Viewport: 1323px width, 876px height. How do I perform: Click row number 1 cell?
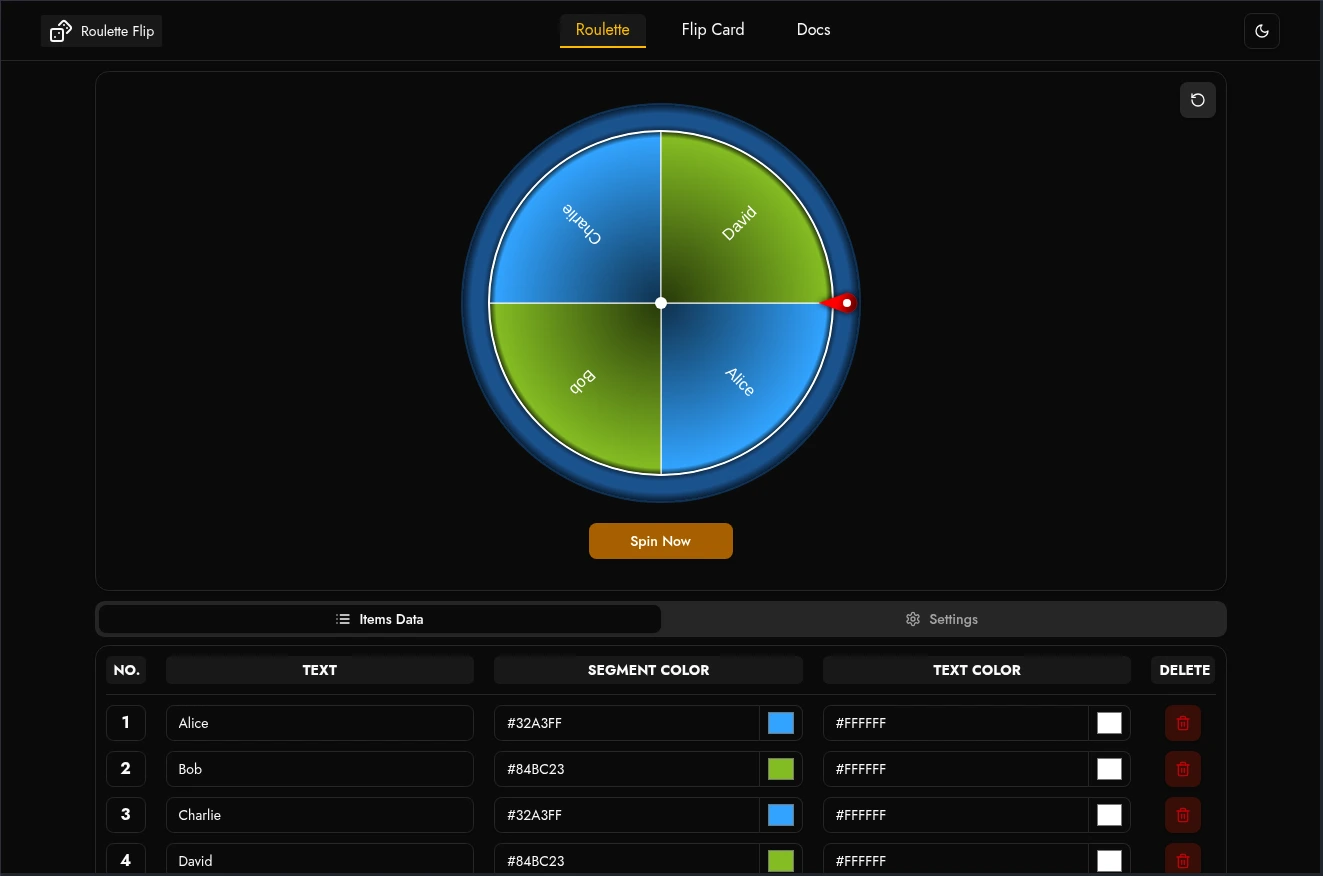pos(126,723)
